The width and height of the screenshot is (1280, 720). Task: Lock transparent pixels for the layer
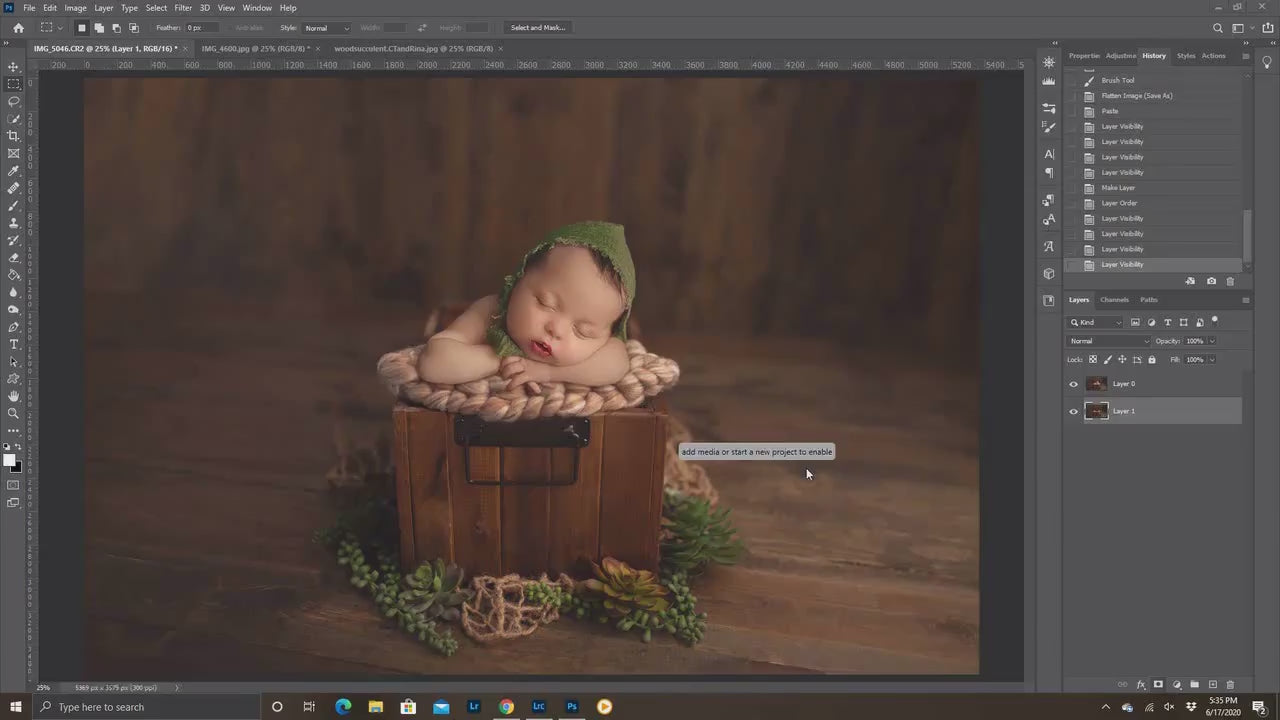tap(1092, 359)
